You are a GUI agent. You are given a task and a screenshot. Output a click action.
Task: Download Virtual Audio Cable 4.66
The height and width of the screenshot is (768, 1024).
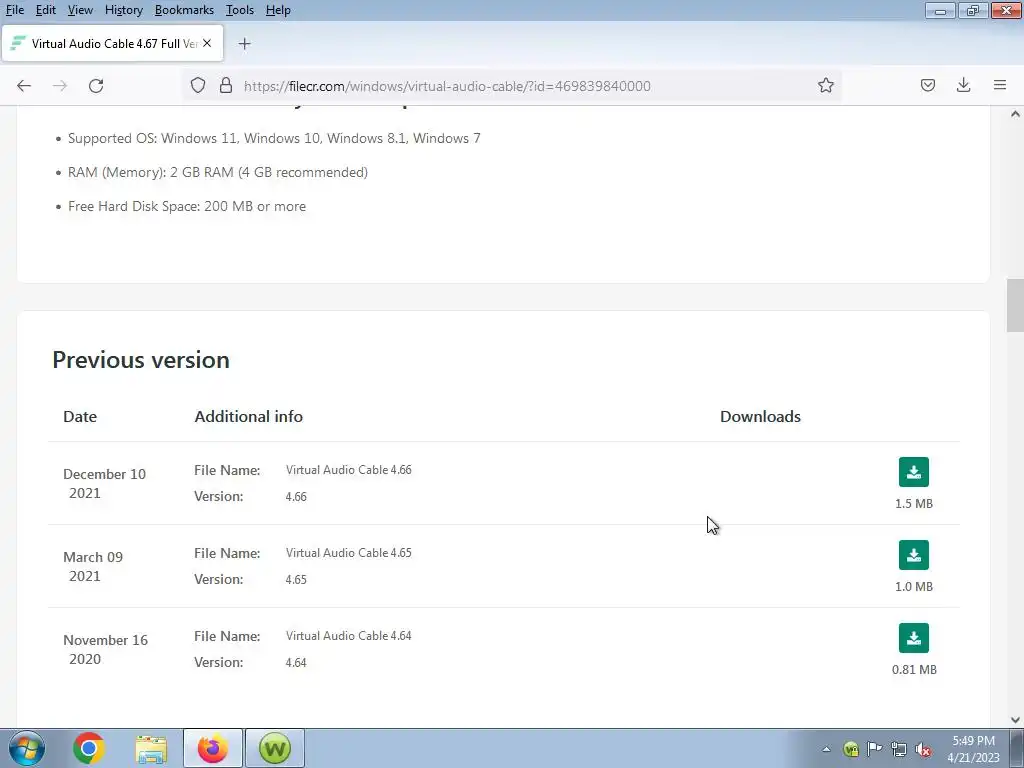(914, 472)
